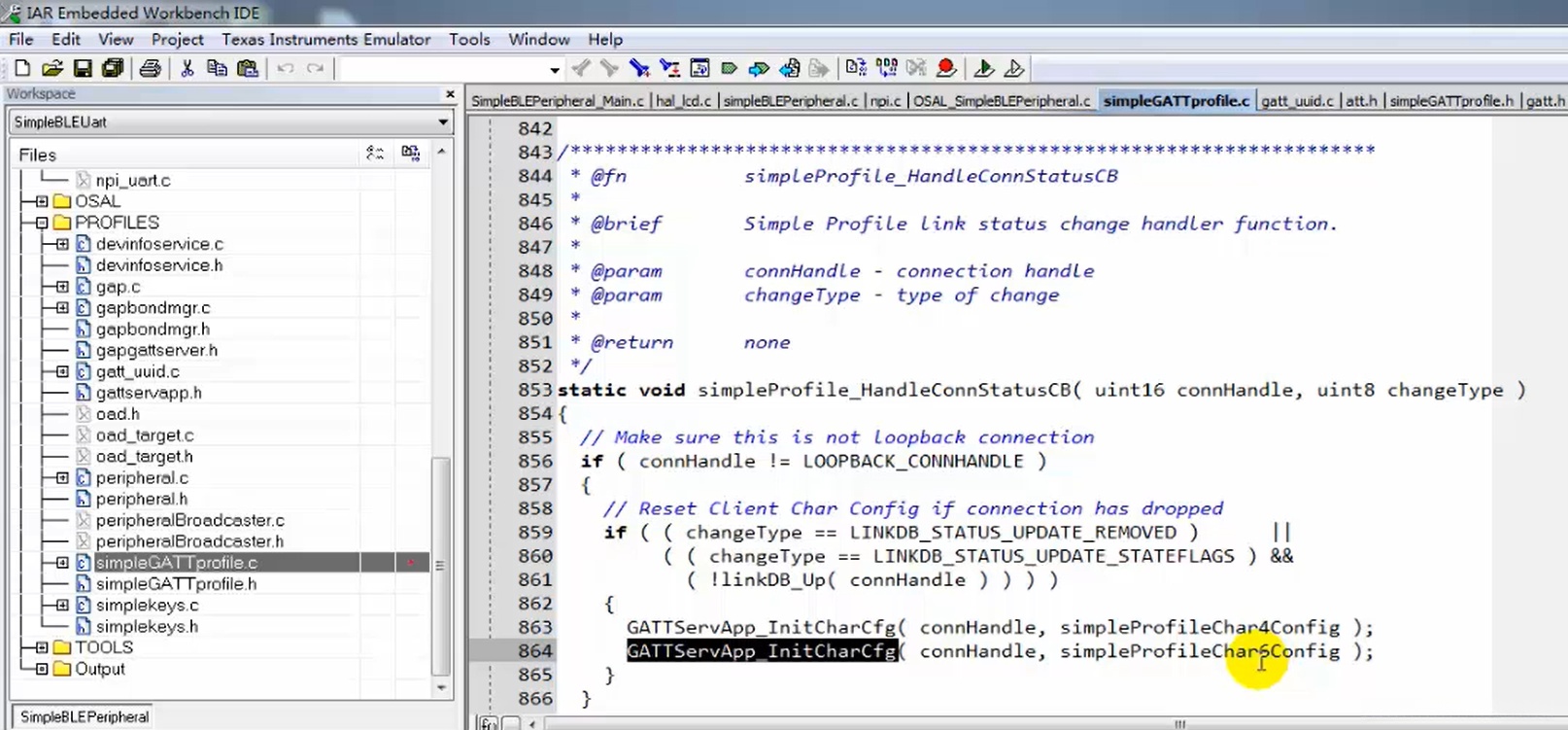
Task: Open the Texas Instruments Emulator menu
Action: [326, 40]
